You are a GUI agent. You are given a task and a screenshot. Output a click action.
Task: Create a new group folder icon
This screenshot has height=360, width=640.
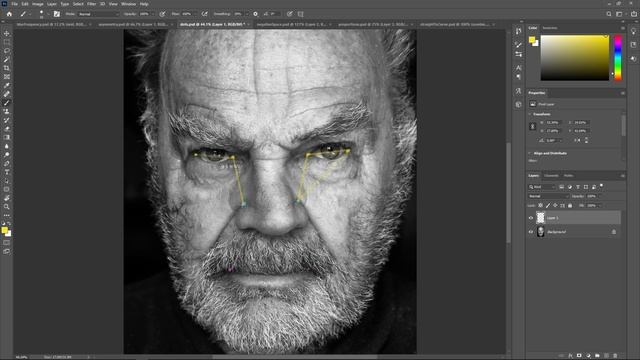597,356
